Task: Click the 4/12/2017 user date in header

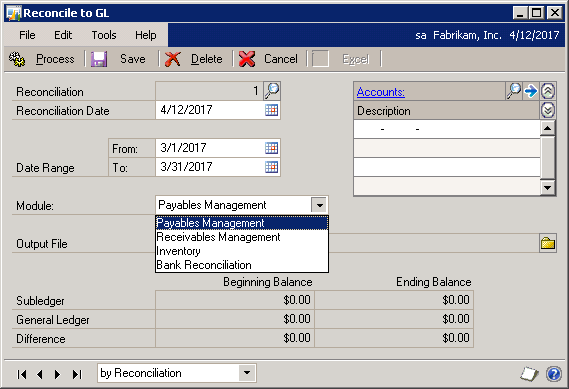Action: click(x=534, y=35)
